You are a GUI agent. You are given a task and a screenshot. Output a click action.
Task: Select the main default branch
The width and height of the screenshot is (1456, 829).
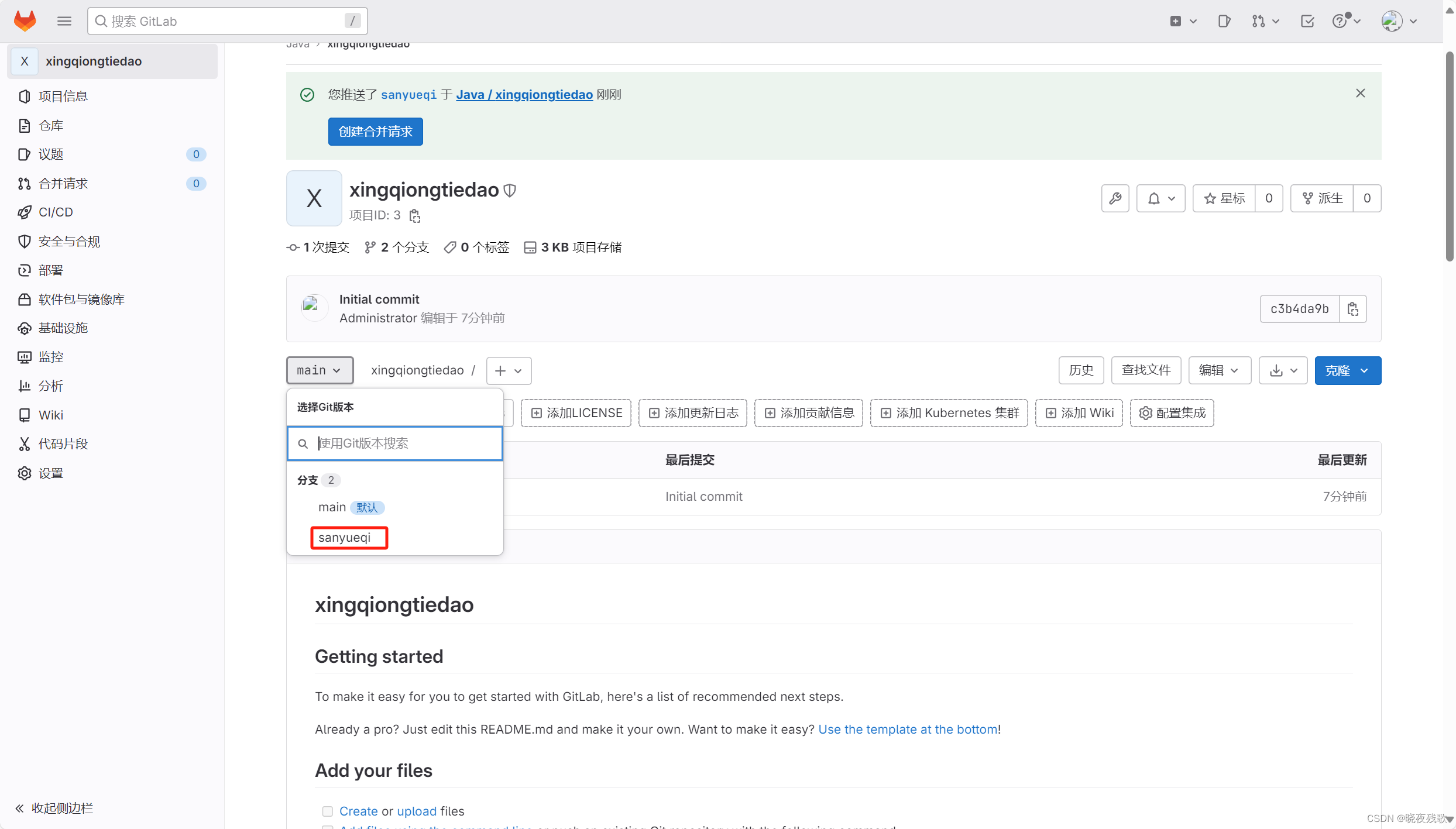[395, 507]
